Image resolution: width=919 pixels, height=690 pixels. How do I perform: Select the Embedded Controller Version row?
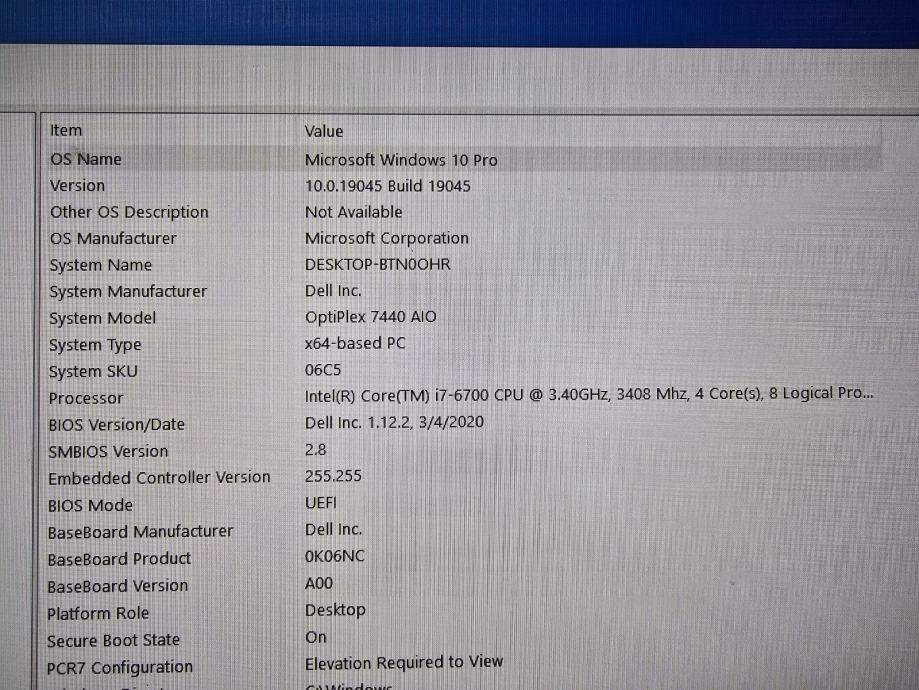[x=159, y=478]
